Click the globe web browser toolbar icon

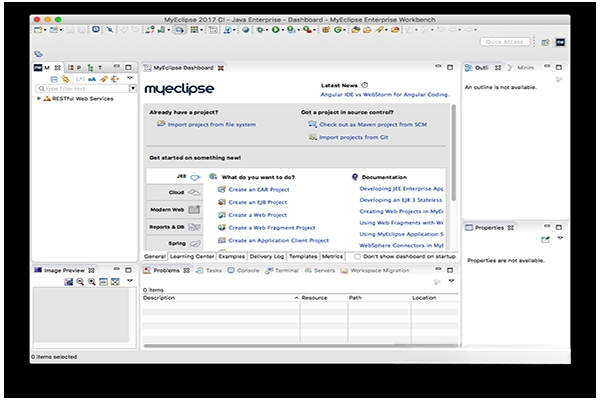246,29
